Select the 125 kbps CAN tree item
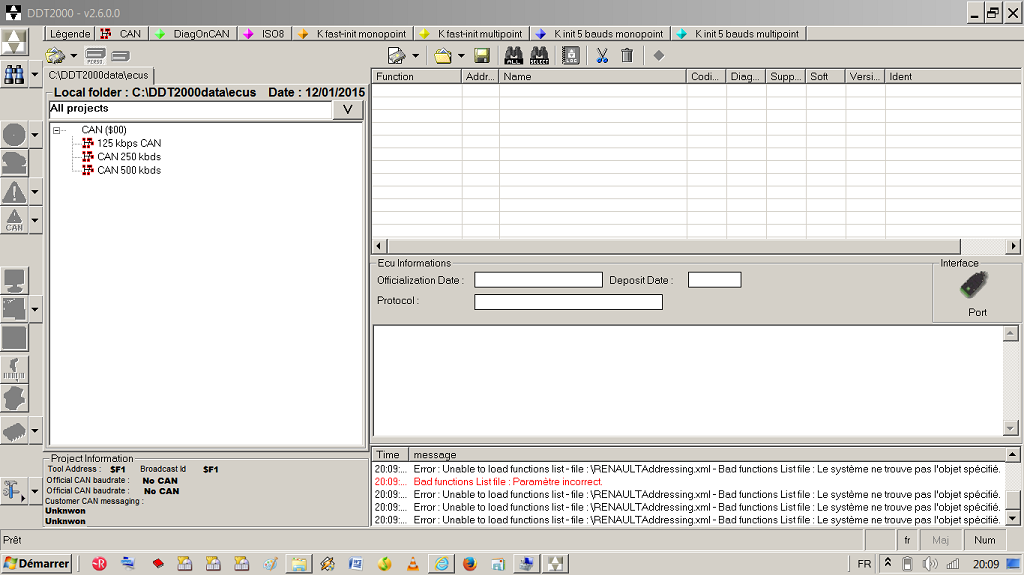This screenshot has width=1024, height=575. click(128, 144)
